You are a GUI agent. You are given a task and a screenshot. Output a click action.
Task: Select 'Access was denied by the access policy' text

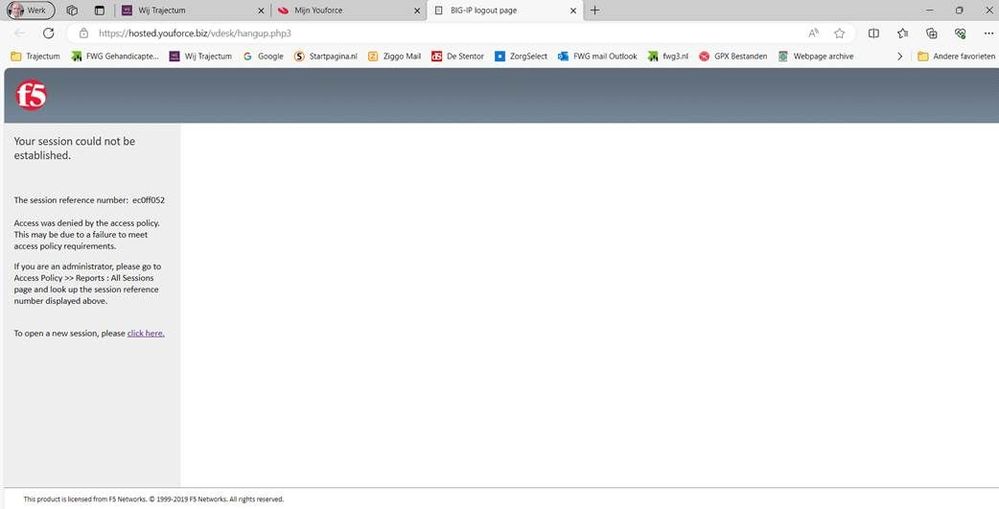(x=87, y=223)
